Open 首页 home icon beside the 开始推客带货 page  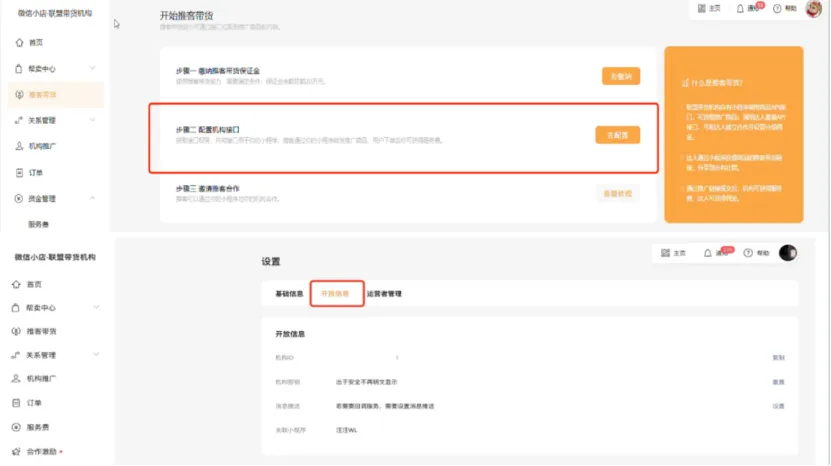(x=20, y=42)
